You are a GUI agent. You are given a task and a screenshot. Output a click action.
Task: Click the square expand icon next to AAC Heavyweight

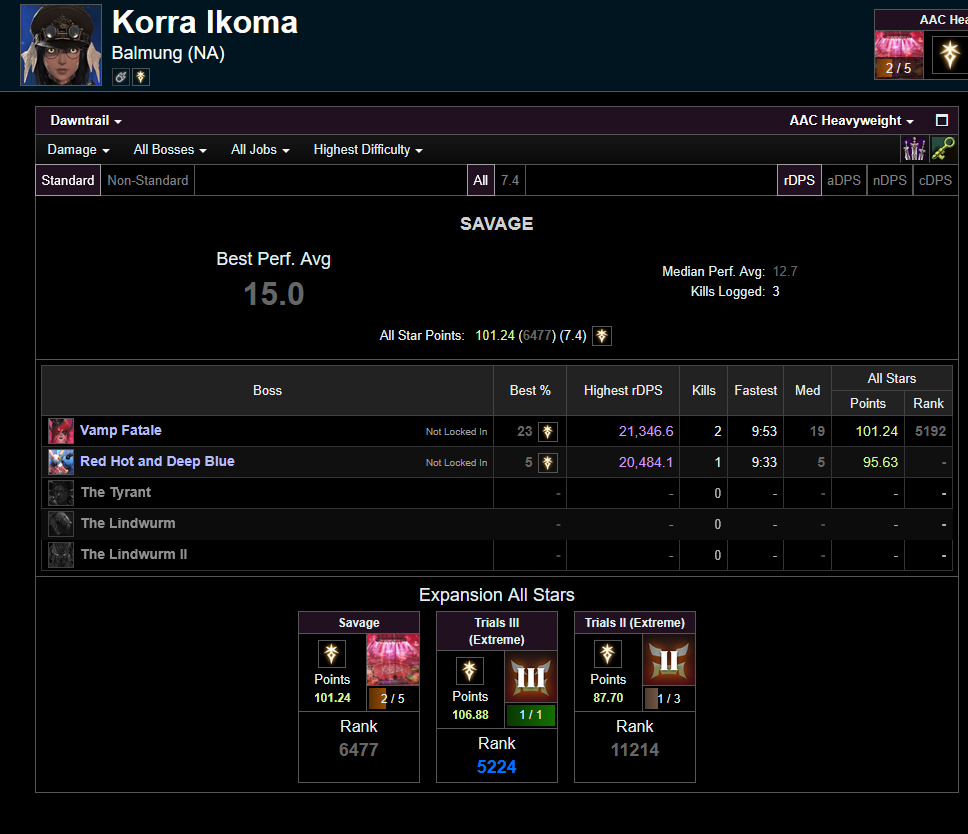942,120
